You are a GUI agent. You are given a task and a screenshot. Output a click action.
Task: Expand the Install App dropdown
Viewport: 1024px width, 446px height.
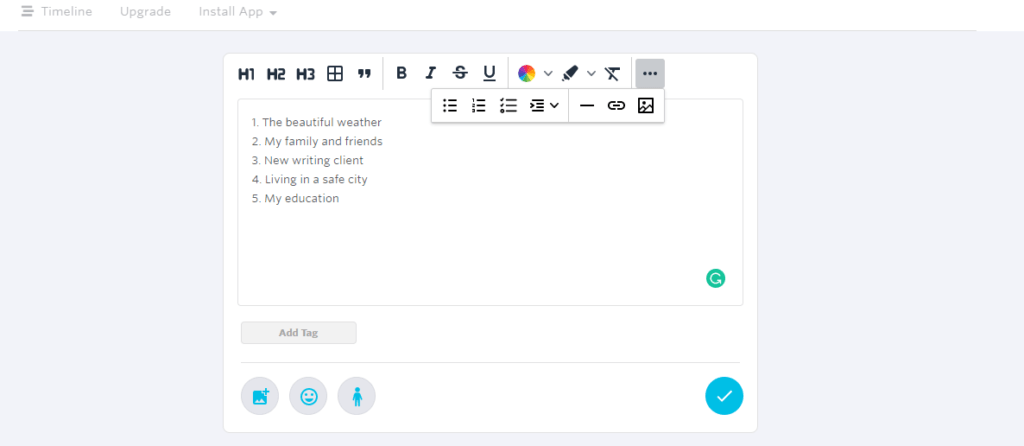238,12
